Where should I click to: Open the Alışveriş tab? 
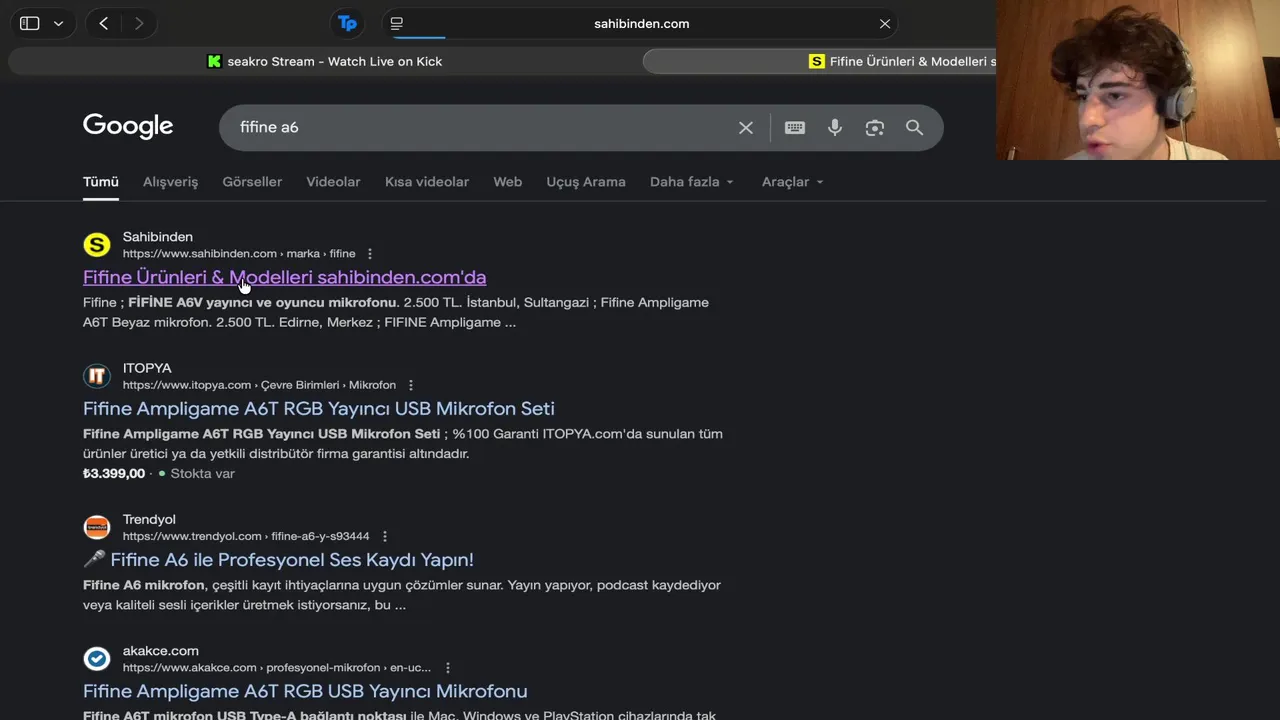170,181
